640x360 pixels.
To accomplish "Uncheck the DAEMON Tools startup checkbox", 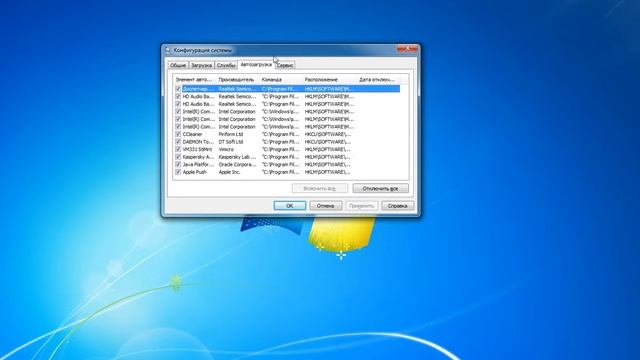I will (x=178, y=142).
